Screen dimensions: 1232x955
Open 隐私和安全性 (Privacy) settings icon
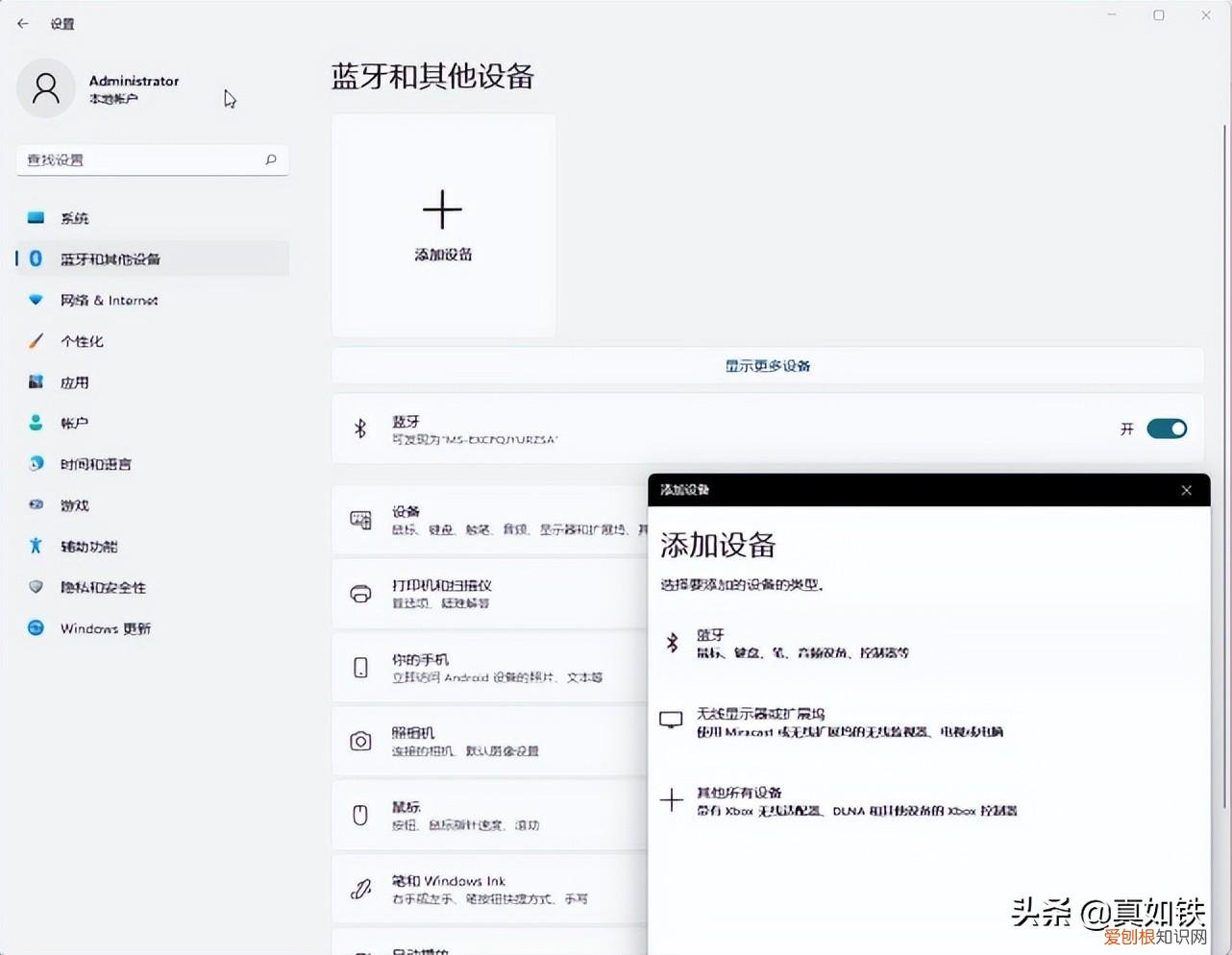36,587
